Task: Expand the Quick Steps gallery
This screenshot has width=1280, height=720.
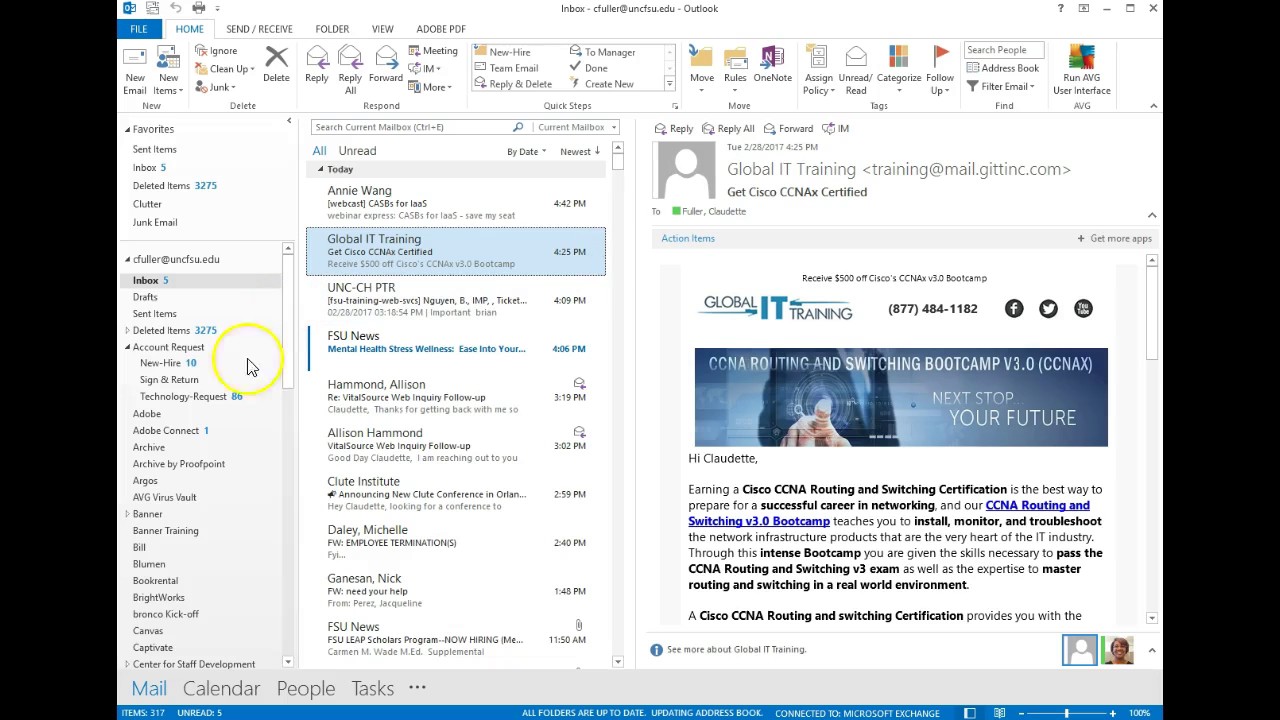Action: click(669, 84)
